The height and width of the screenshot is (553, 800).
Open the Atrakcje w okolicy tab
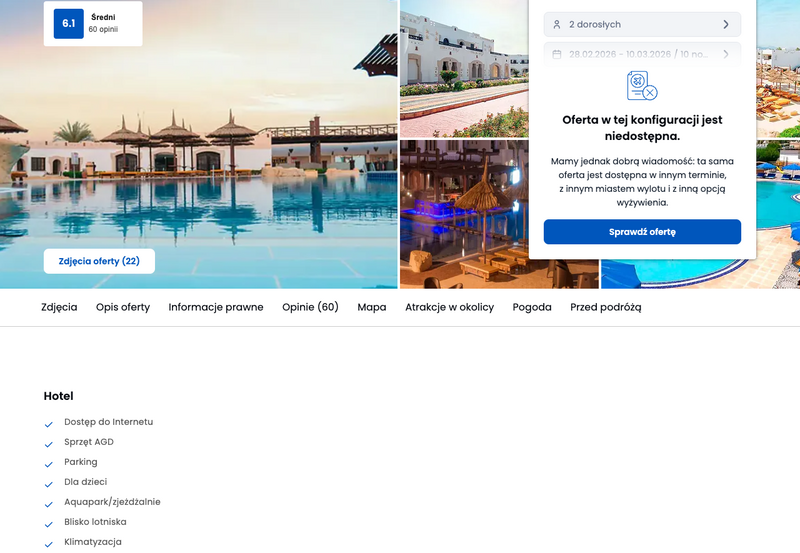(x=449, y=307)
